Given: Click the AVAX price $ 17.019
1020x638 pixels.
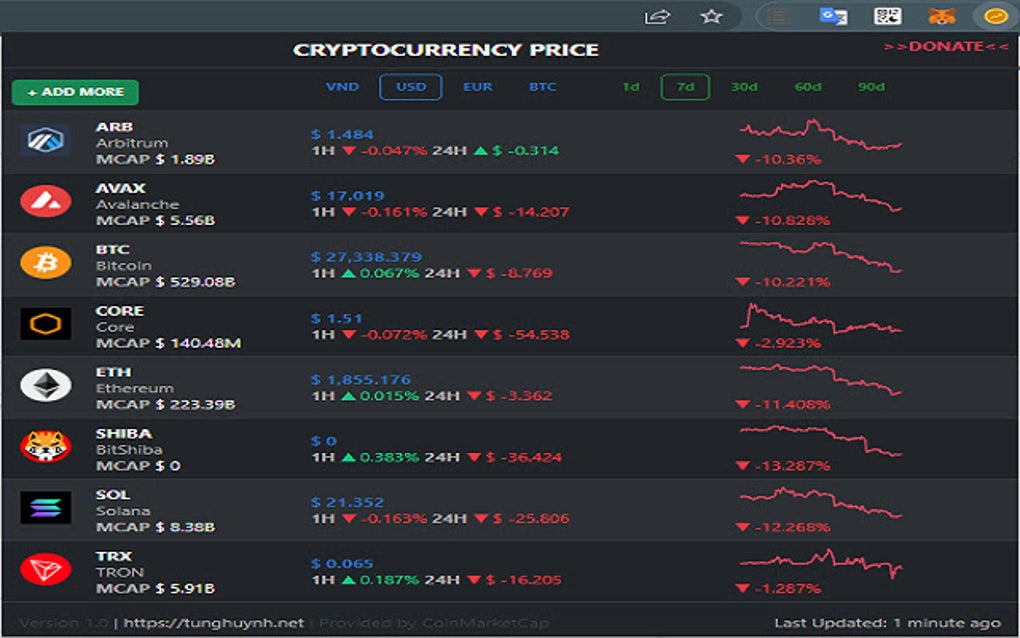Looking at the screenshot, I should [347, 196].
